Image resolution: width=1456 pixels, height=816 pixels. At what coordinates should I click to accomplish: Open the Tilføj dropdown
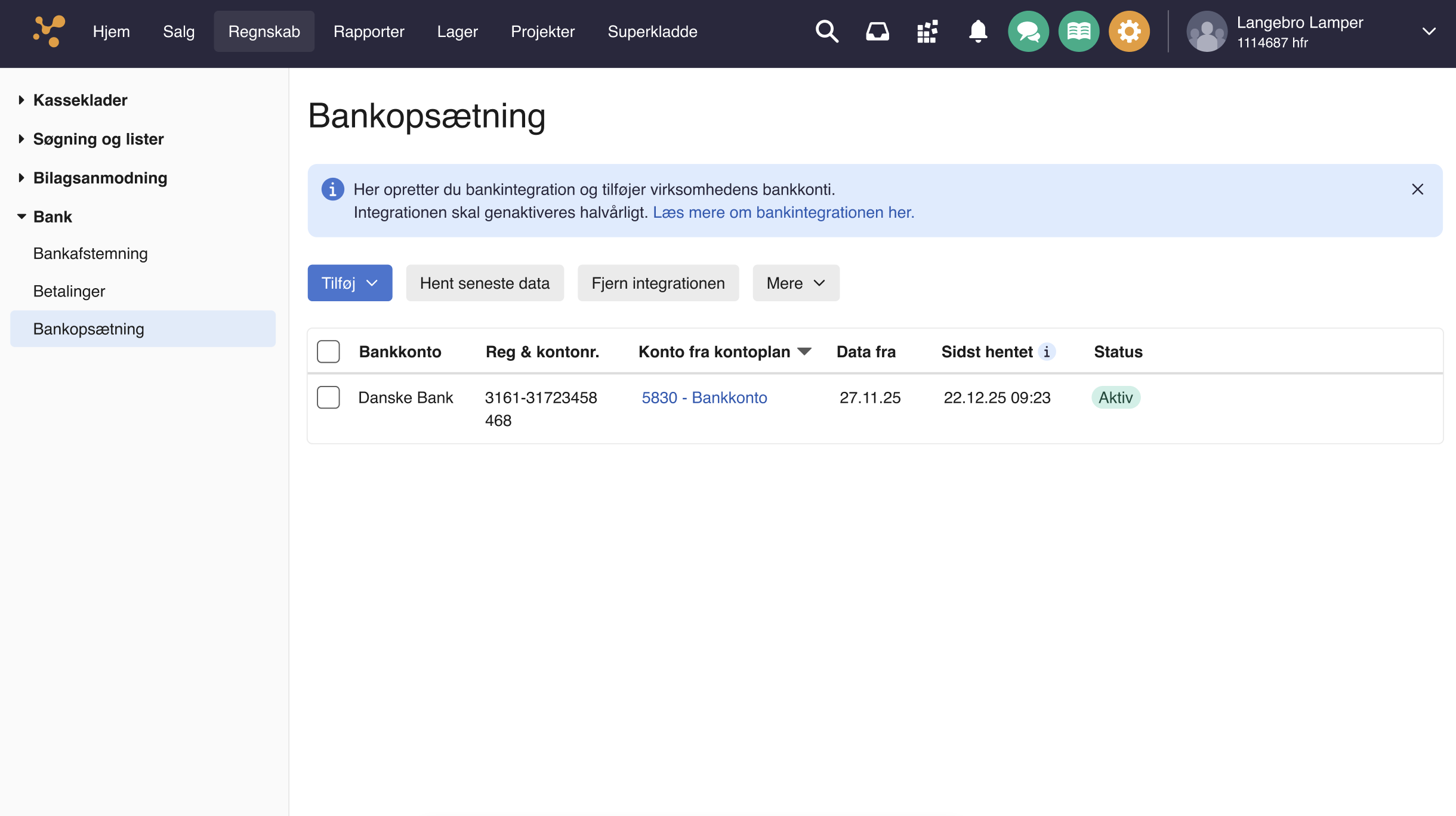pos(350,283)
